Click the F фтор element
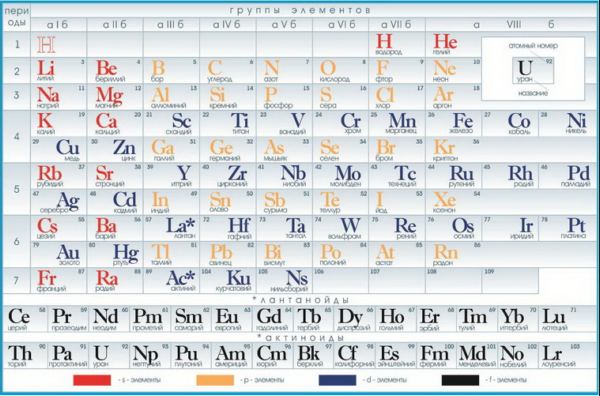 click(396, 71)
